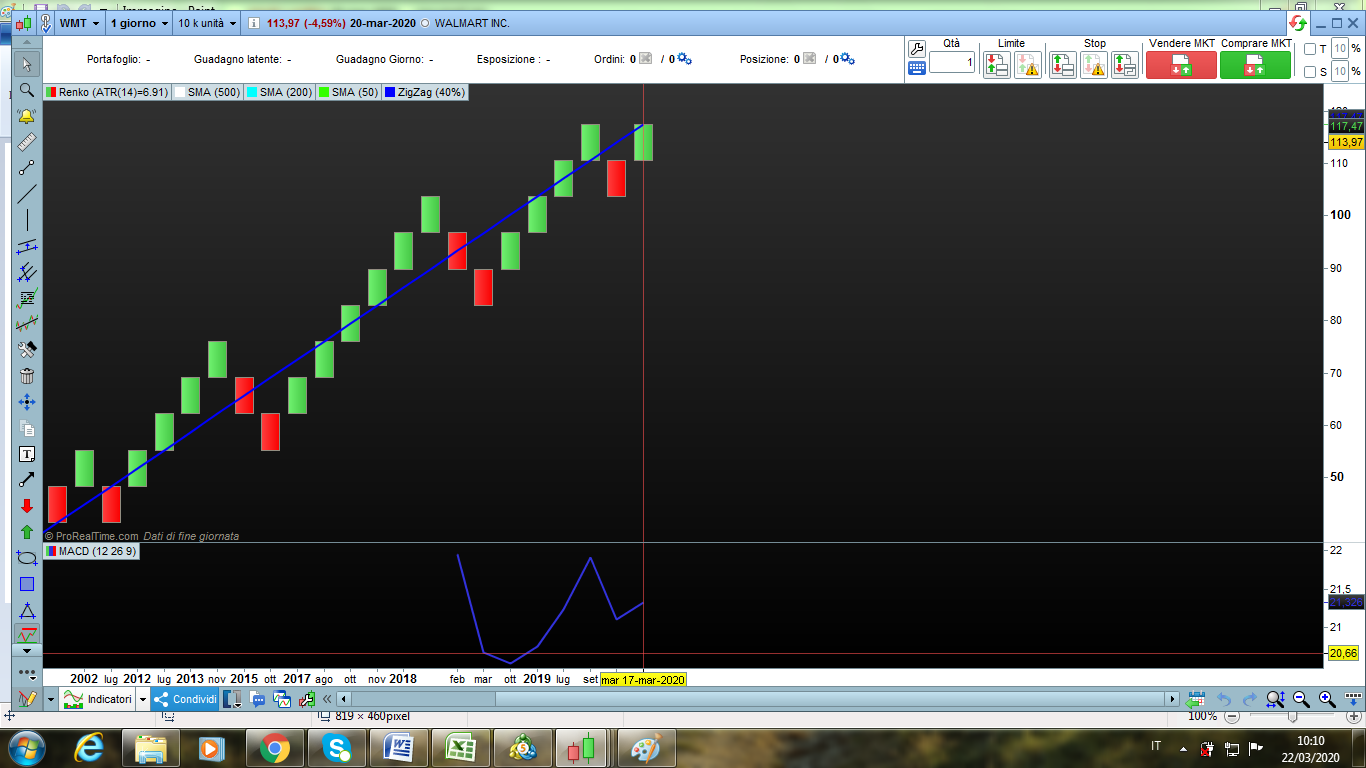Select the blue move-arrows tool
The image size is (1366, 768).
tap(27, 402)
